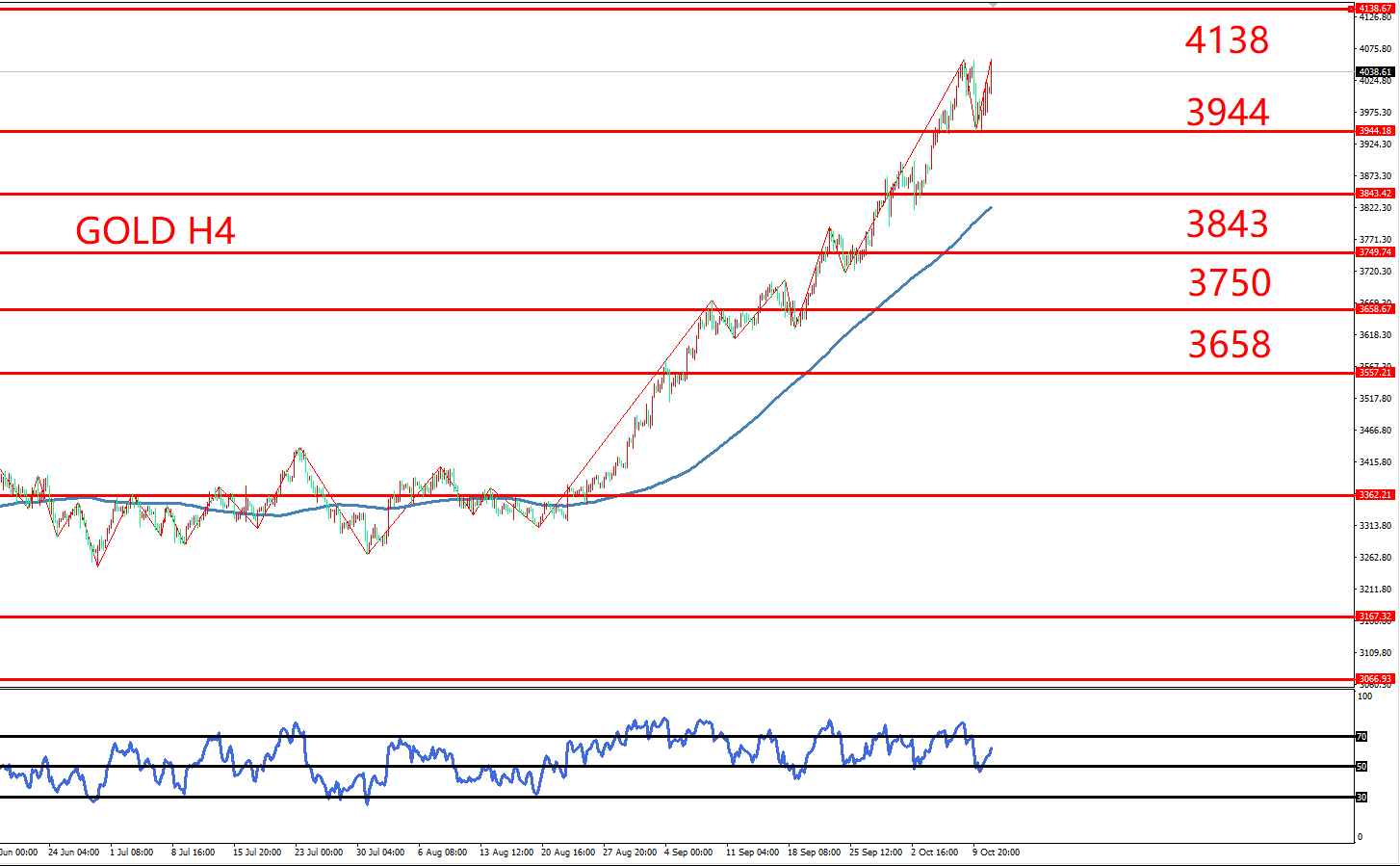This screenshot has width=1400, height=866.
Task: Click the 4138.67 price tag on axis
Action: click(1374, 9)
